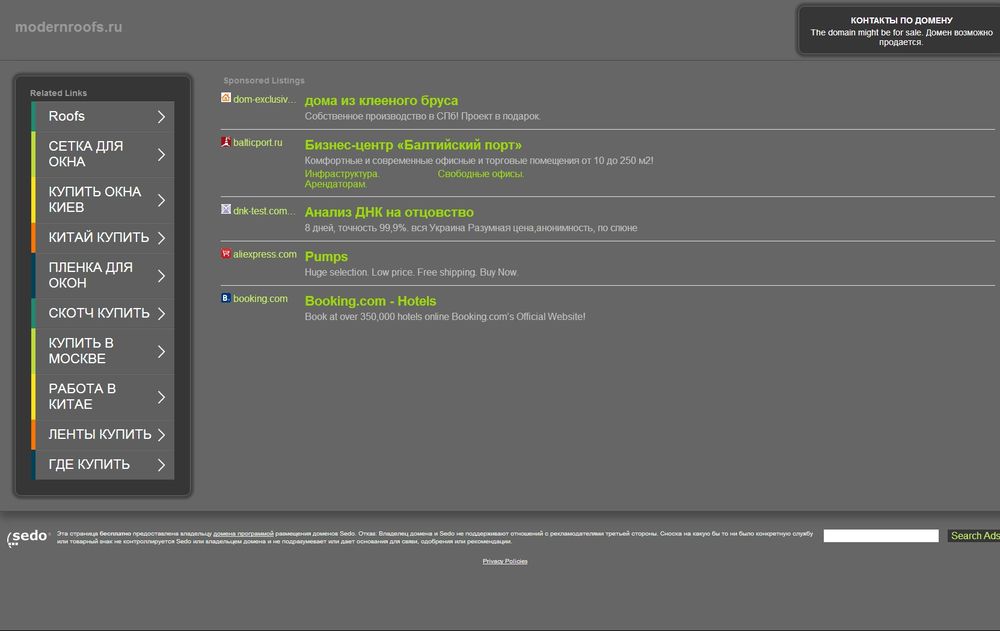Click the Sedo logo in footer
This screenshot has width=1000, height=631.
pos(29,537)
